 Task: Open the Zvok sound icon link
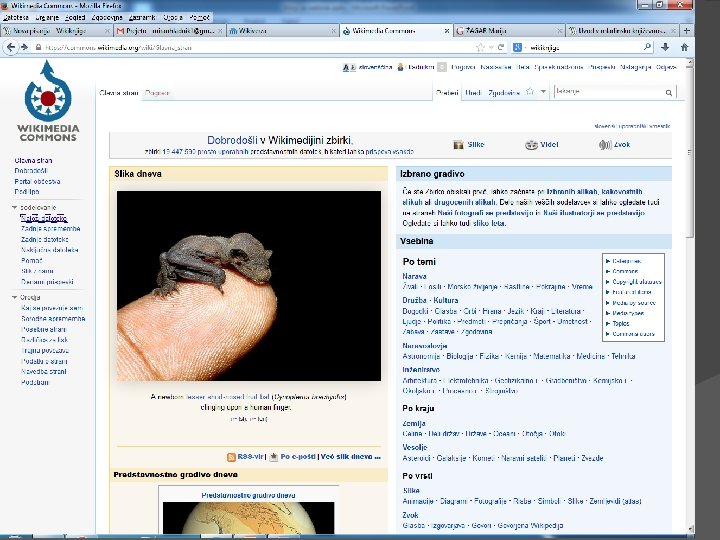click(605, 145)
